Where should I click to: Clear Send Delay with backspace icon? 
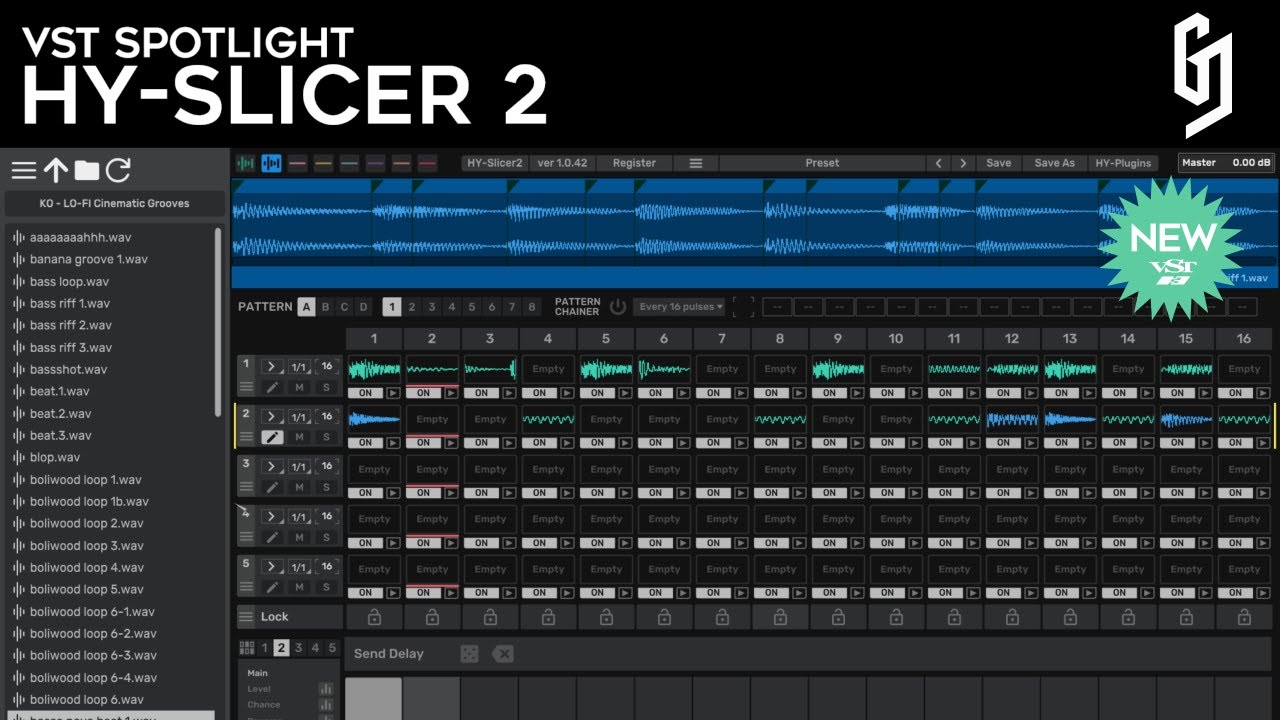[x=503, y=654]
